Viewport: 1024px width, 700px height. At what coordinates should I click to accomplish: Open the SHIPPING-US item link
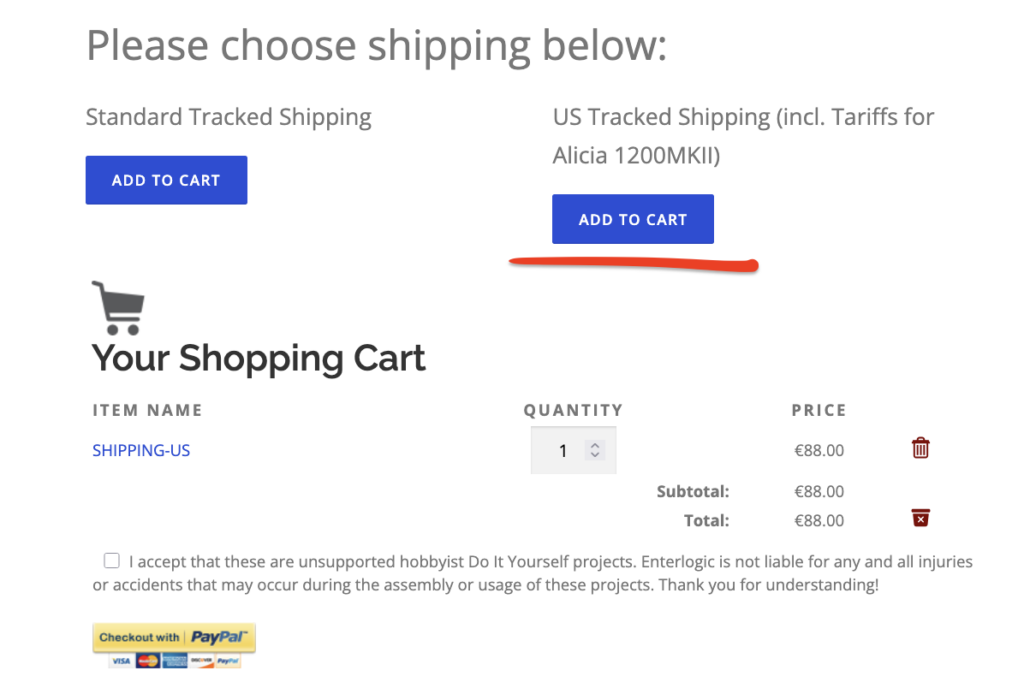pos(141,450)
